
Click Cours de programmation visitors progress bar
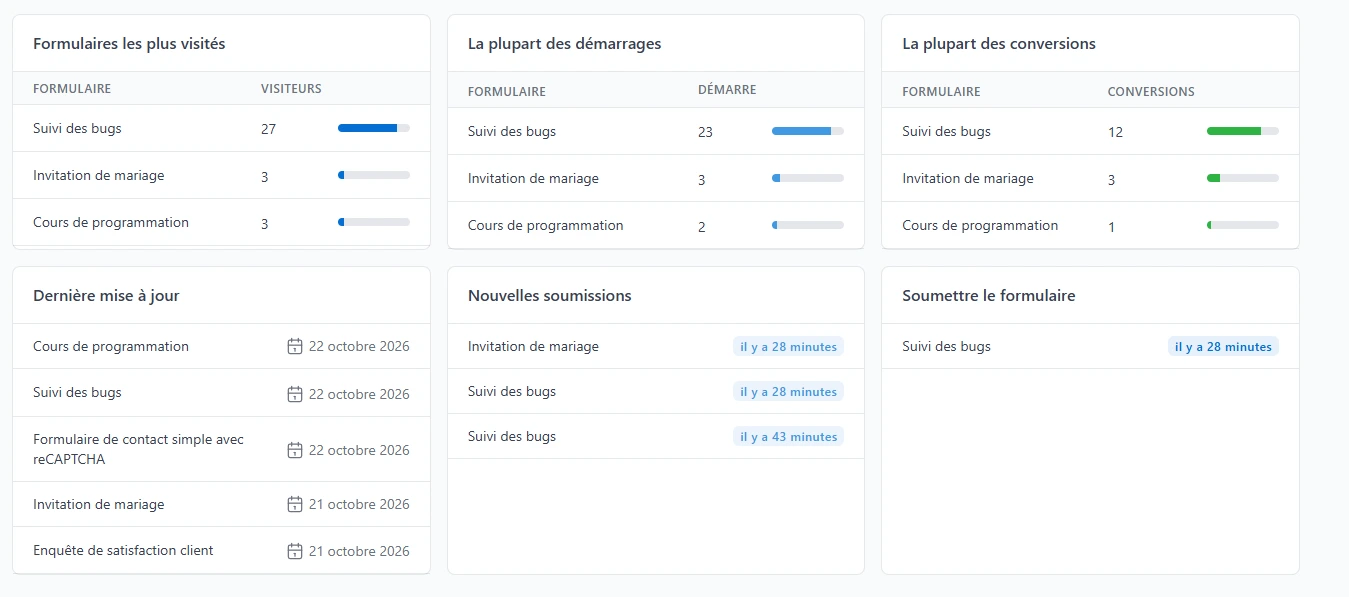pyautogui.click(x=374, y=222)
